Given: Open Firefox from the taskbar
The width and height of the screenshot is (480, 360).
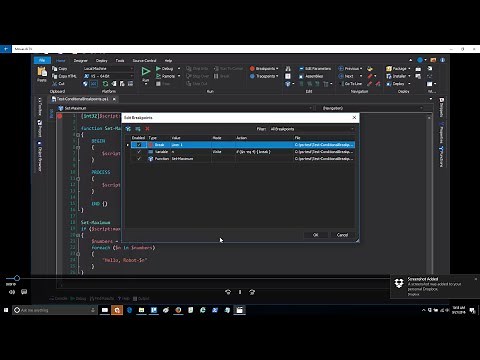Looking at the screenshot, I should tap(178, 310).
